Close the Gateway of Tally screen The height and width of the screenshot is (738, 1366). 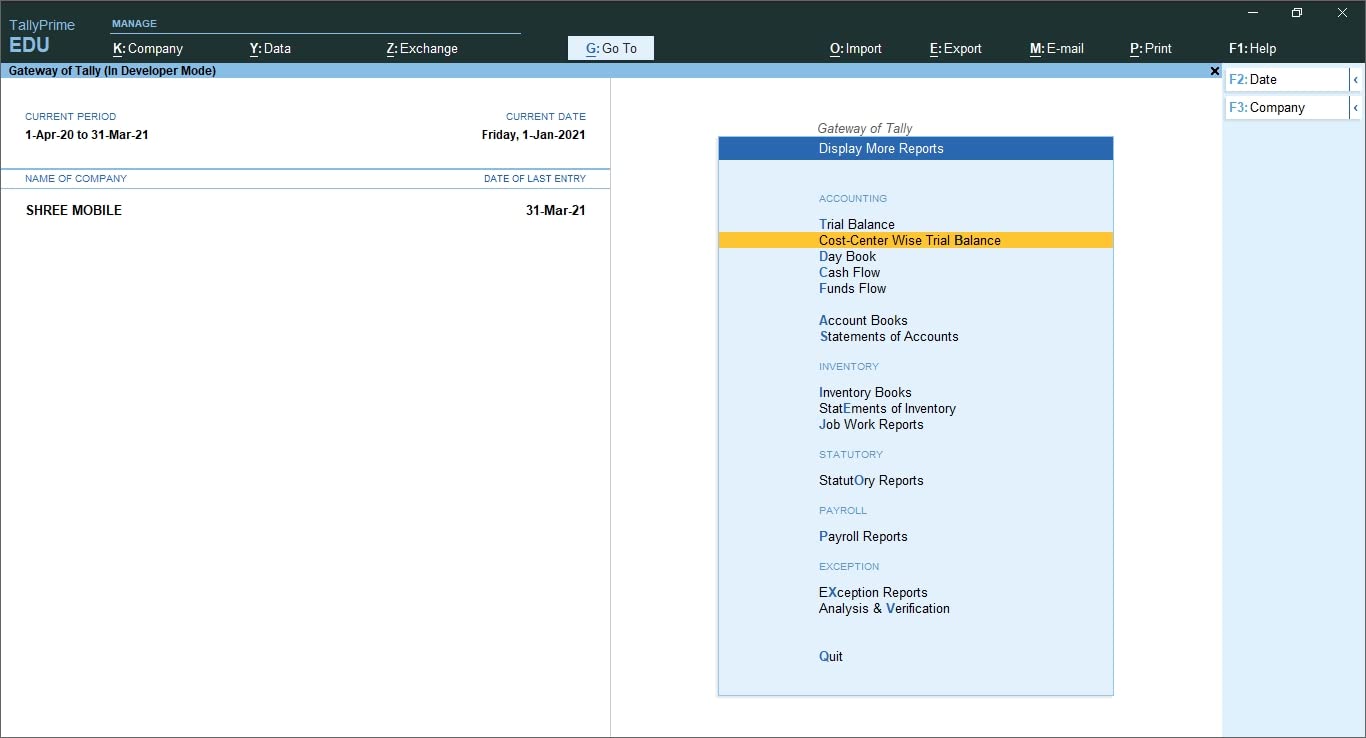[1214, 71]
